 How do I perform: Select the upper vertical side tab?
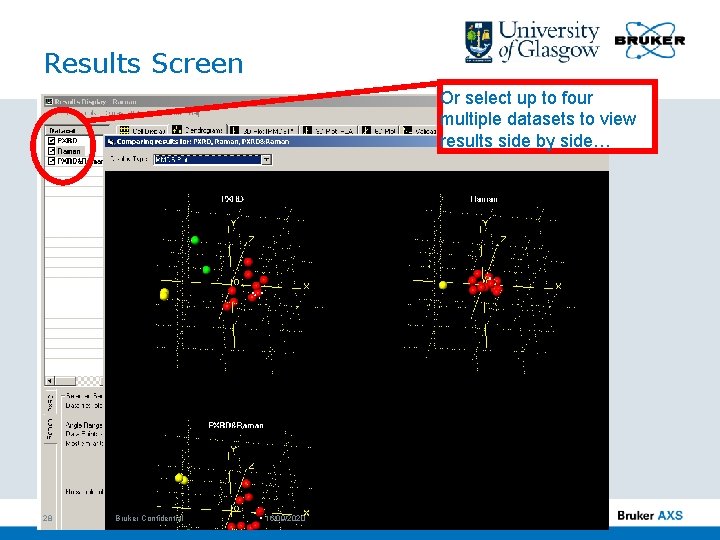50,403
